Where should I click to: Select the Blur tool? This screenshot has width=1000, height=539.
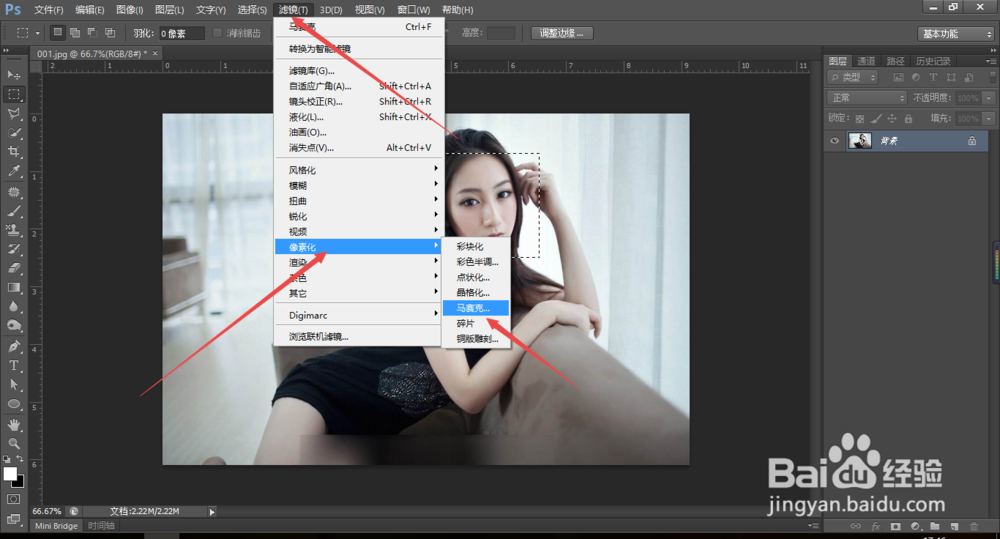pos(13,307)
